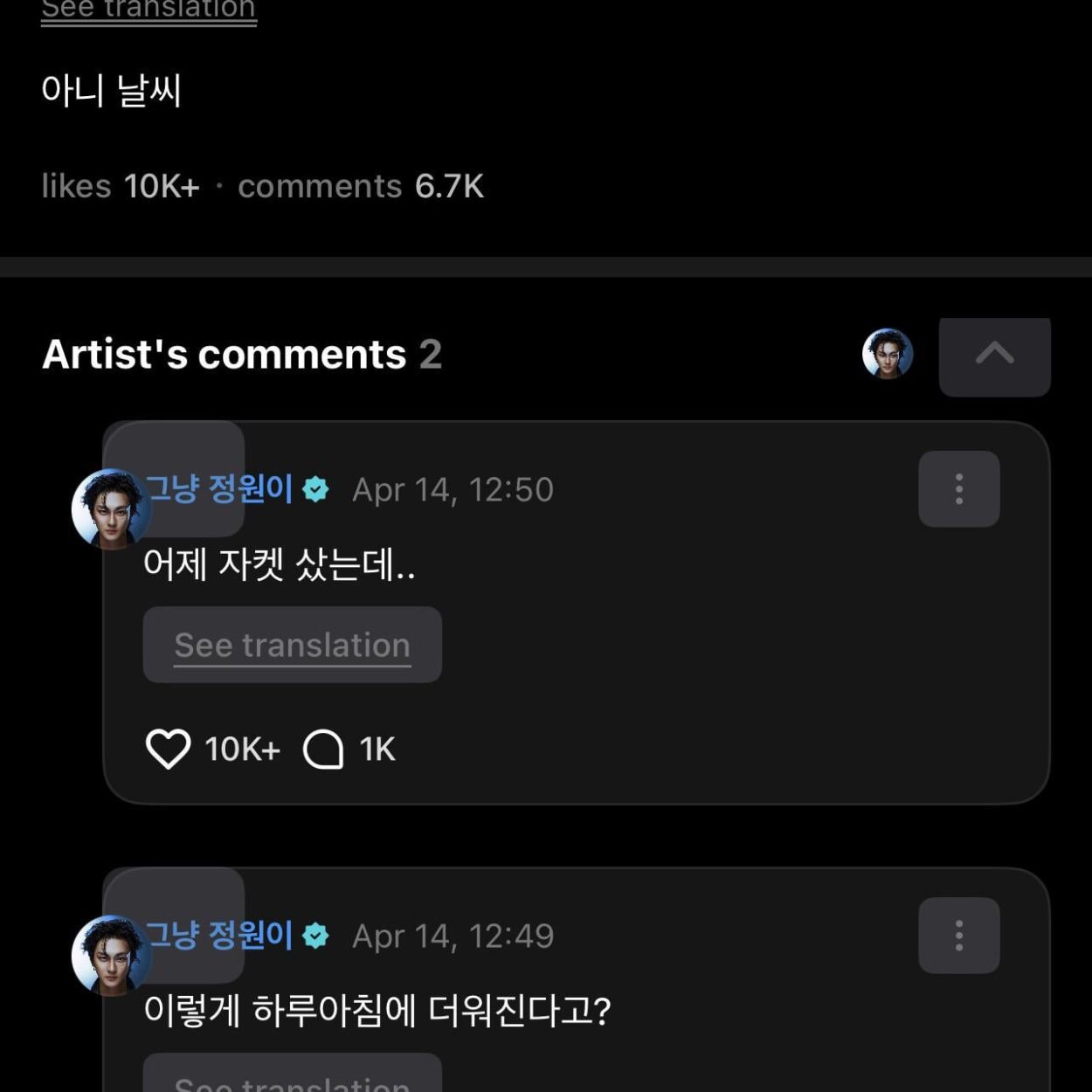Open the three-dot menu on the second comment

pyautogui.click(x=958, y=935)
